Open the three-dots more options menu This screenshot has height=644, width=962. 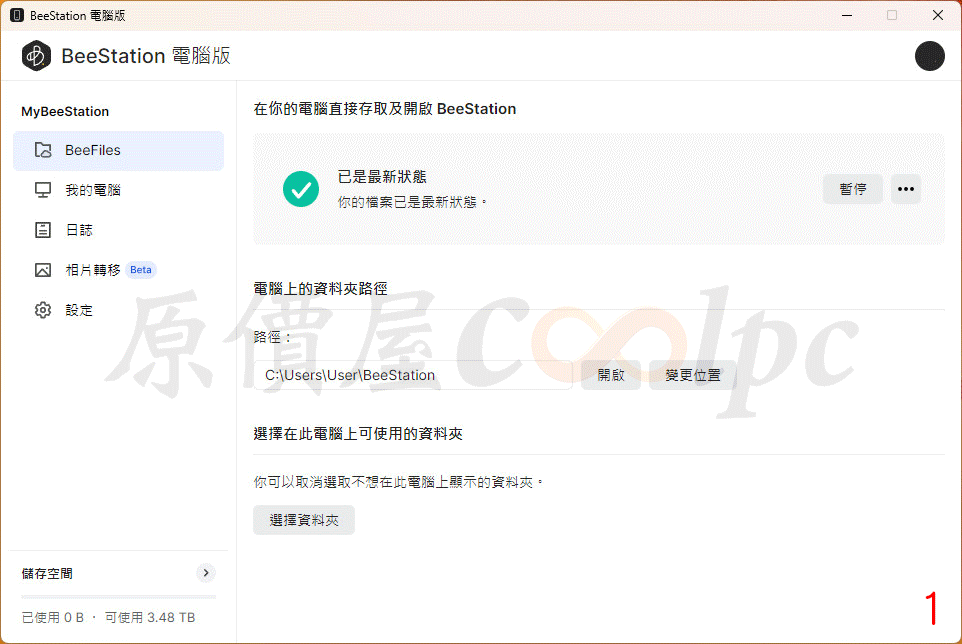tap(906, 189)
